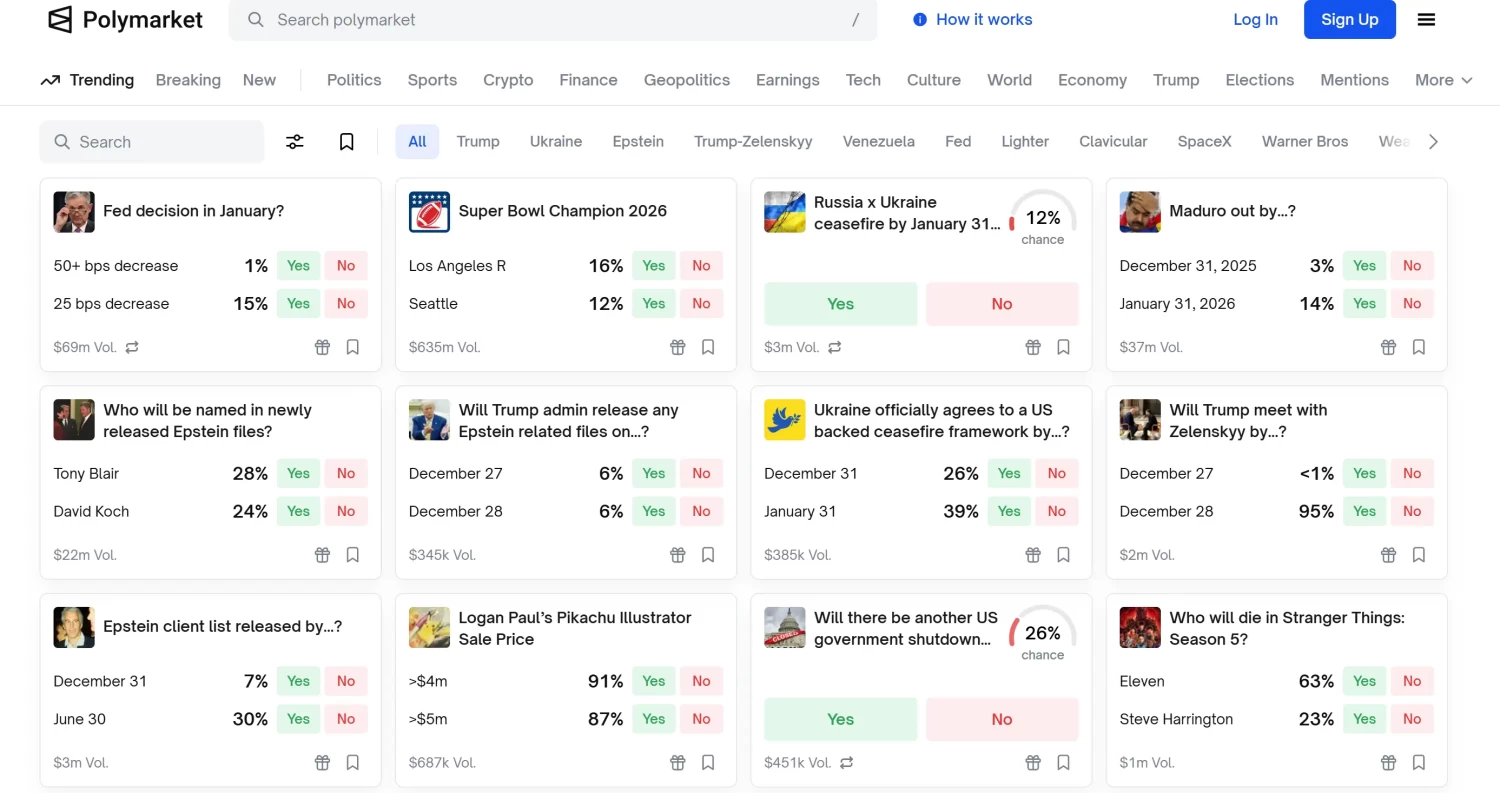Image resolution: width=1500 pixels, height=793 pixels.
Task: Bookmark the Stranger Things Season 5 market
Action: [x=1419, y=762]
